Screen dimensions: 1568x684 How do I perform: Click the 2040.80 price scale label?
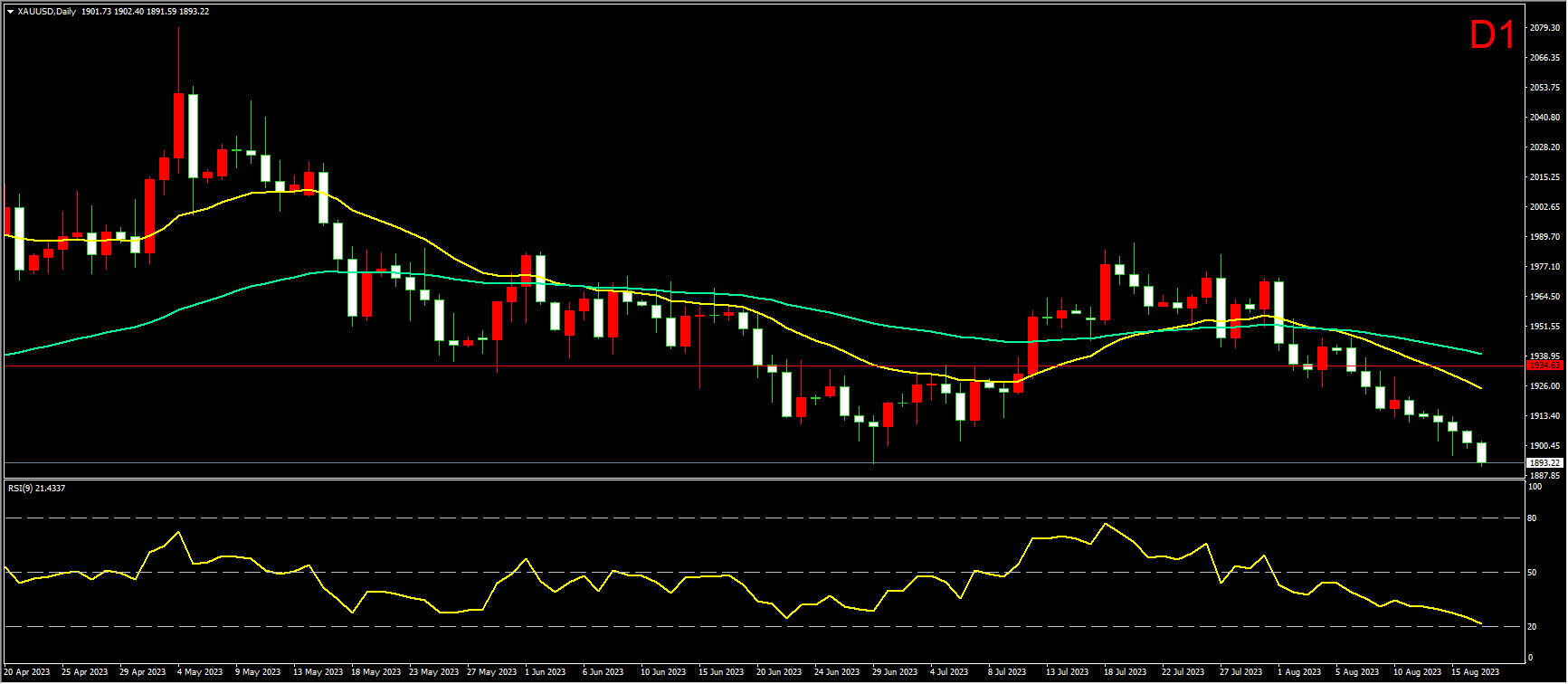click(x=1544, y=118)
